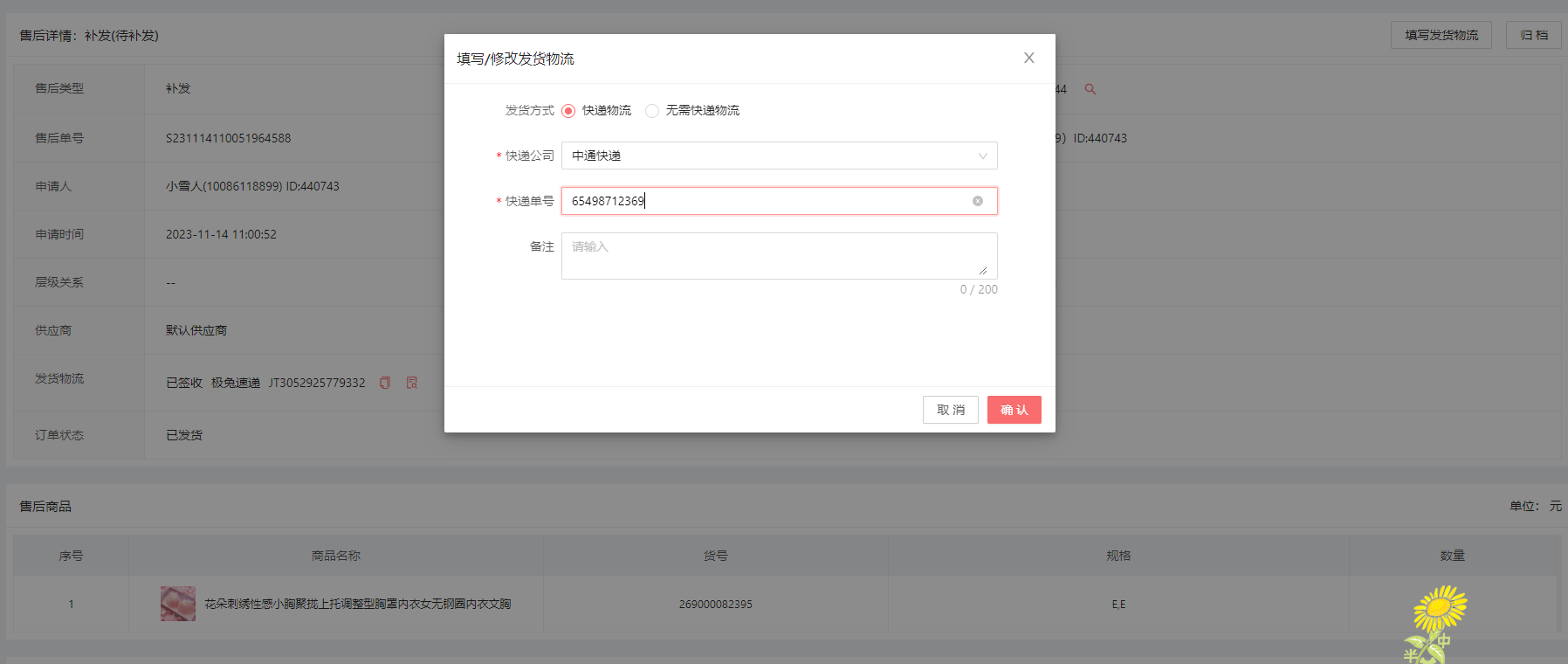Click the resize grip of 备注 textarea
The height and width of the screenshot is (664, 1568).
point(983,271)
